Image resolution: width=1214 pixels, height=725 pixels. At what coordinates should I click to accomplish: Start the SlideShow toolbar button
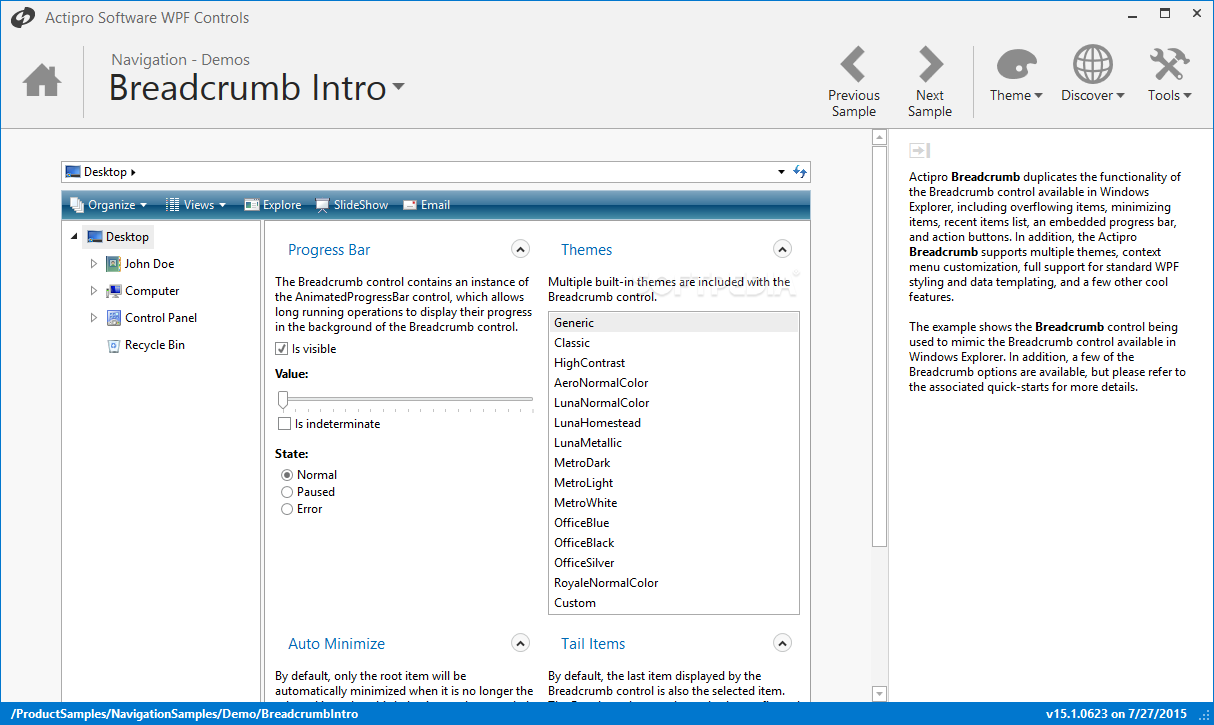[352, 205]
